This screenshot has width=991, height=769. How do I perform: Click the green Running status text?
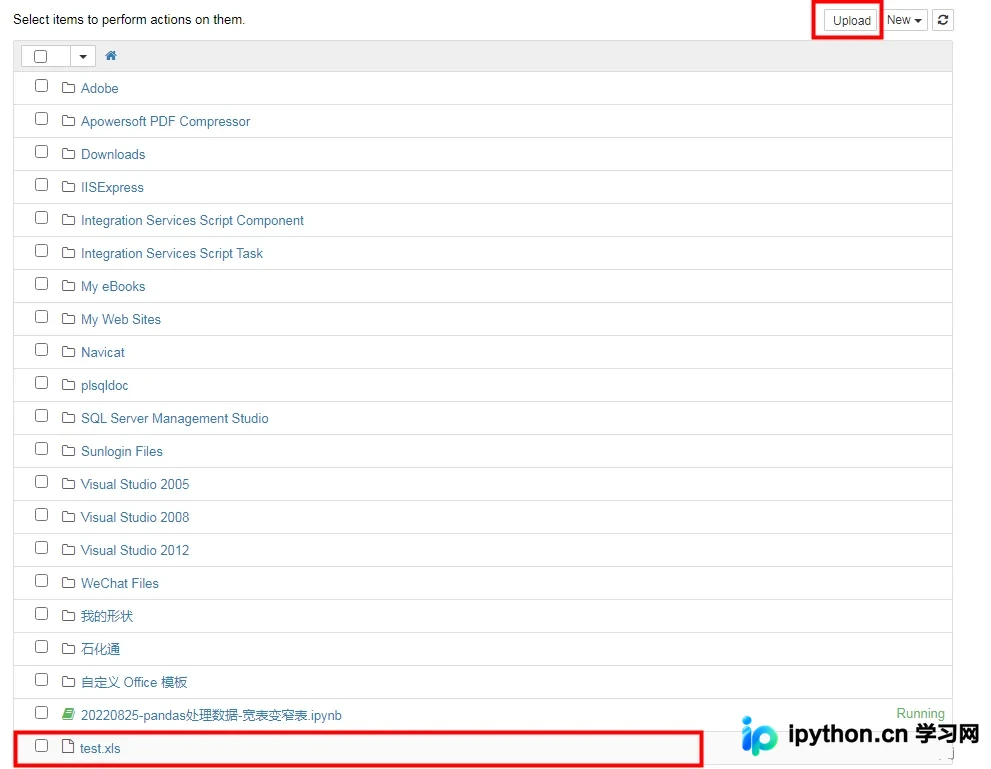click(x=920, y=713)
